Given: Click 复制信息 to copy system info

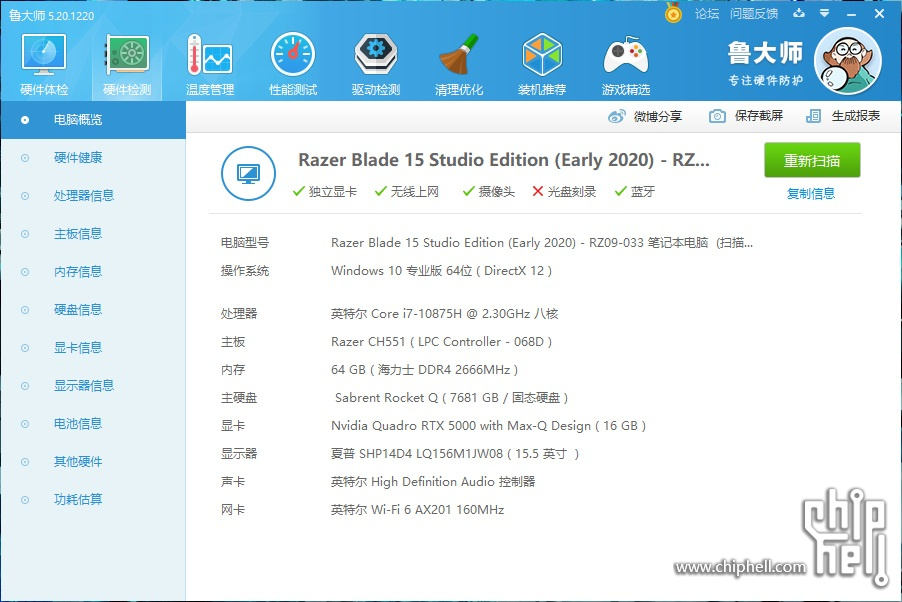Looking at the screenshot, I should (x=811, y=192).
